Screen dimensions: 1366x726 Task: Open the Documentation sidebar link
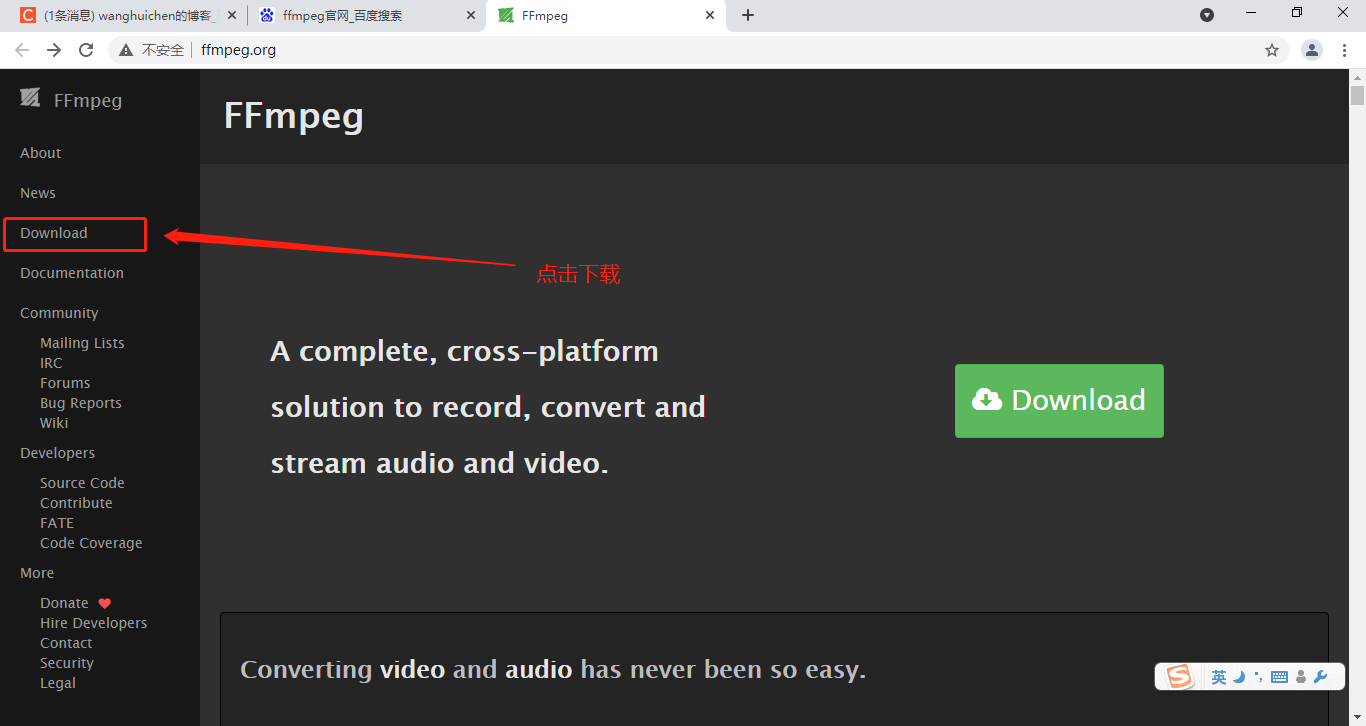click(72, 273)
